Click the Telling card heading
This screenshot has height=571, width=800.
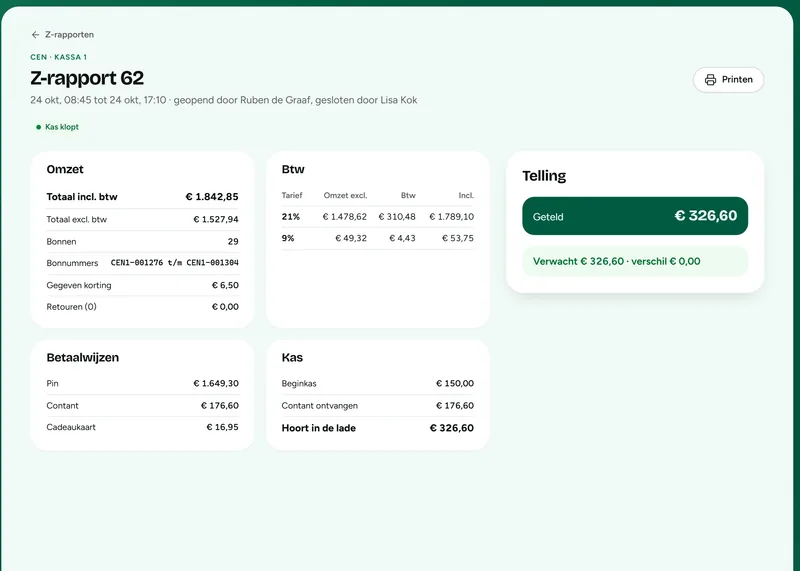(x=544, y=176)
